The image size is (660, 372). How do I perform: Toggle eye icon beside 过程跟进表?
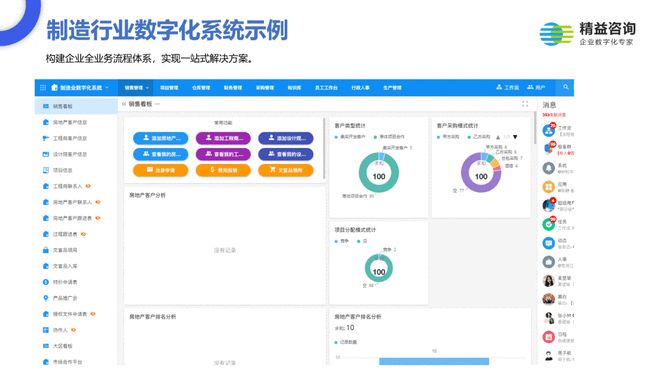pyautogui.click(x=83, y=234)
